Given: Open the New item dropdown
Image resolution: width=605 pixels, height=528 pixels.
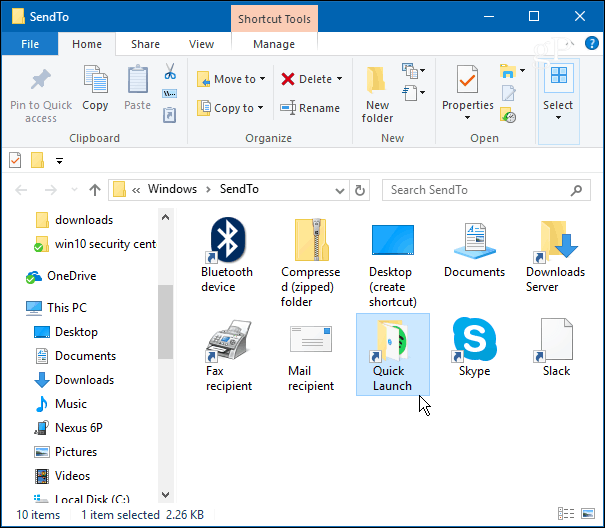Looking at the screenshot, I should [x=413, y=71].
